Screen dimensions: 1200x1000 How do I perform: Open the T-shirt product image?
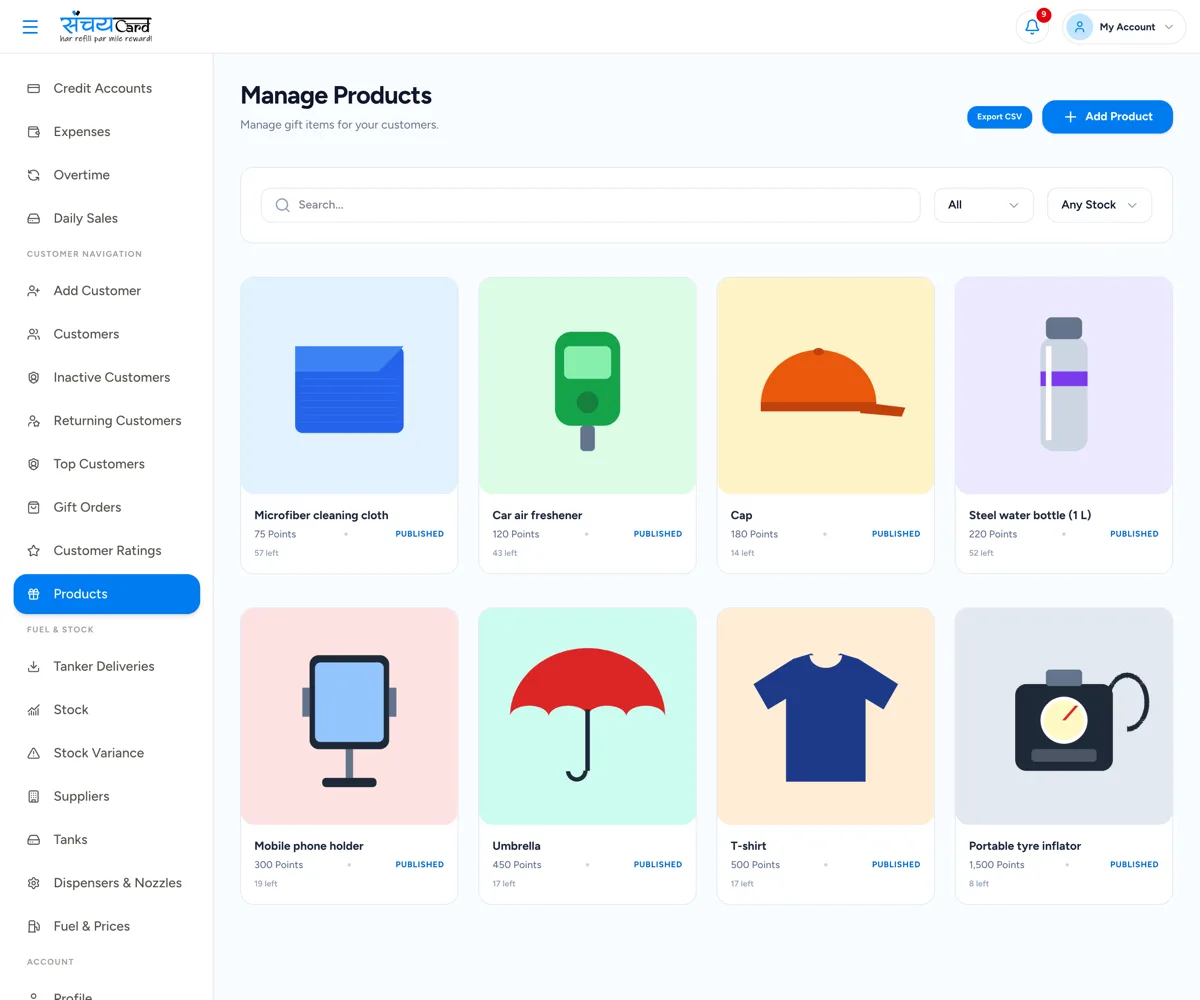click(x=825, y=716)
